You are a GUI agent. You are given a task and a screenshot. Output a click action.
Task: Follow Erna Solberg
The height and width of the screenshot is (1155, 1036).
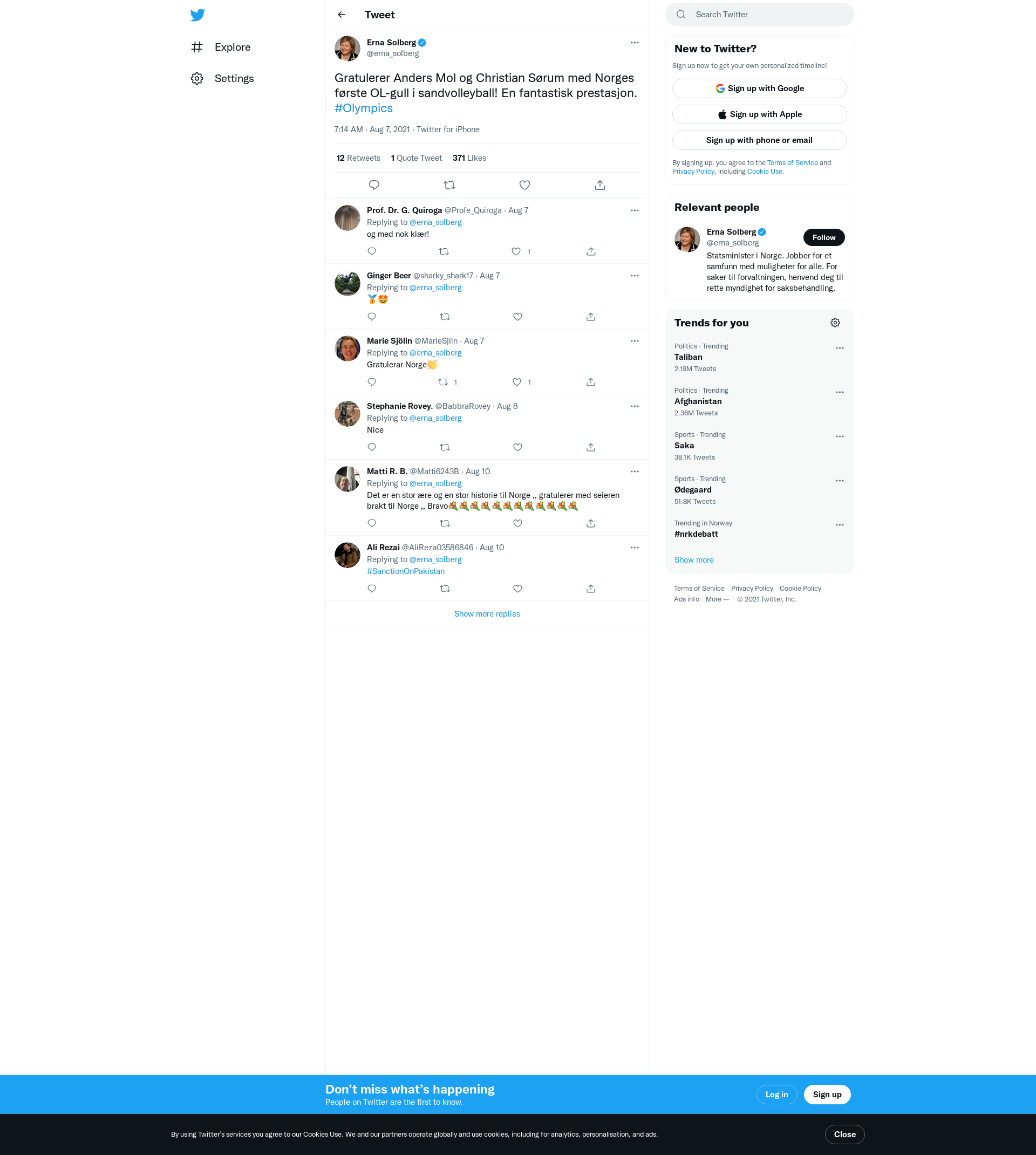tap(823, 237)
